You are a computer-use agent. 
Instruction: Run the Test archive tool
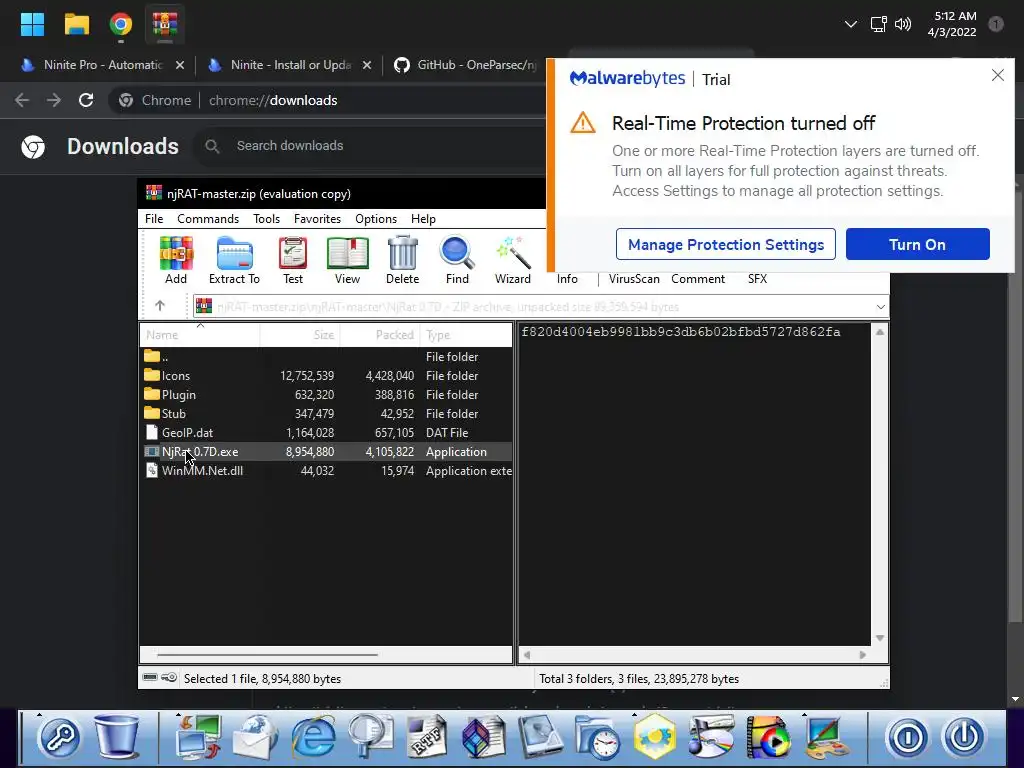[x=293, y=261]
